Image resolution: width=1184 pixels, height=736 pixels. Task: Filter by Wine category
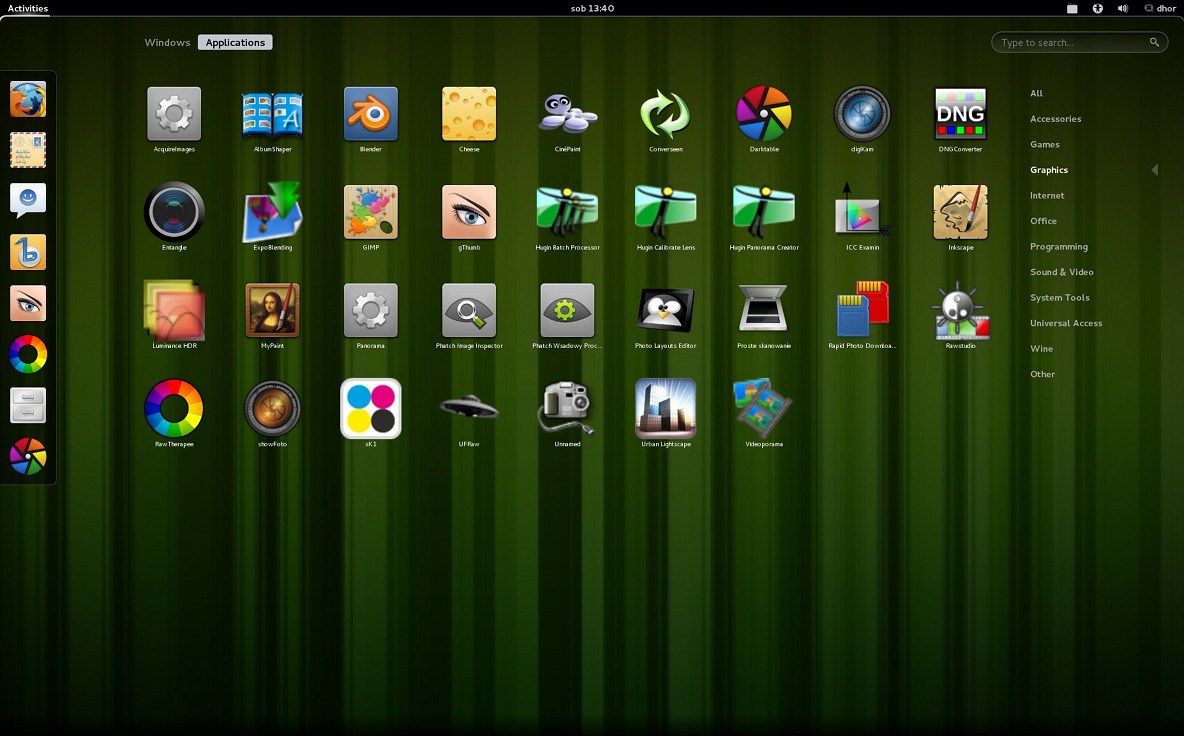coord(1041,349)
